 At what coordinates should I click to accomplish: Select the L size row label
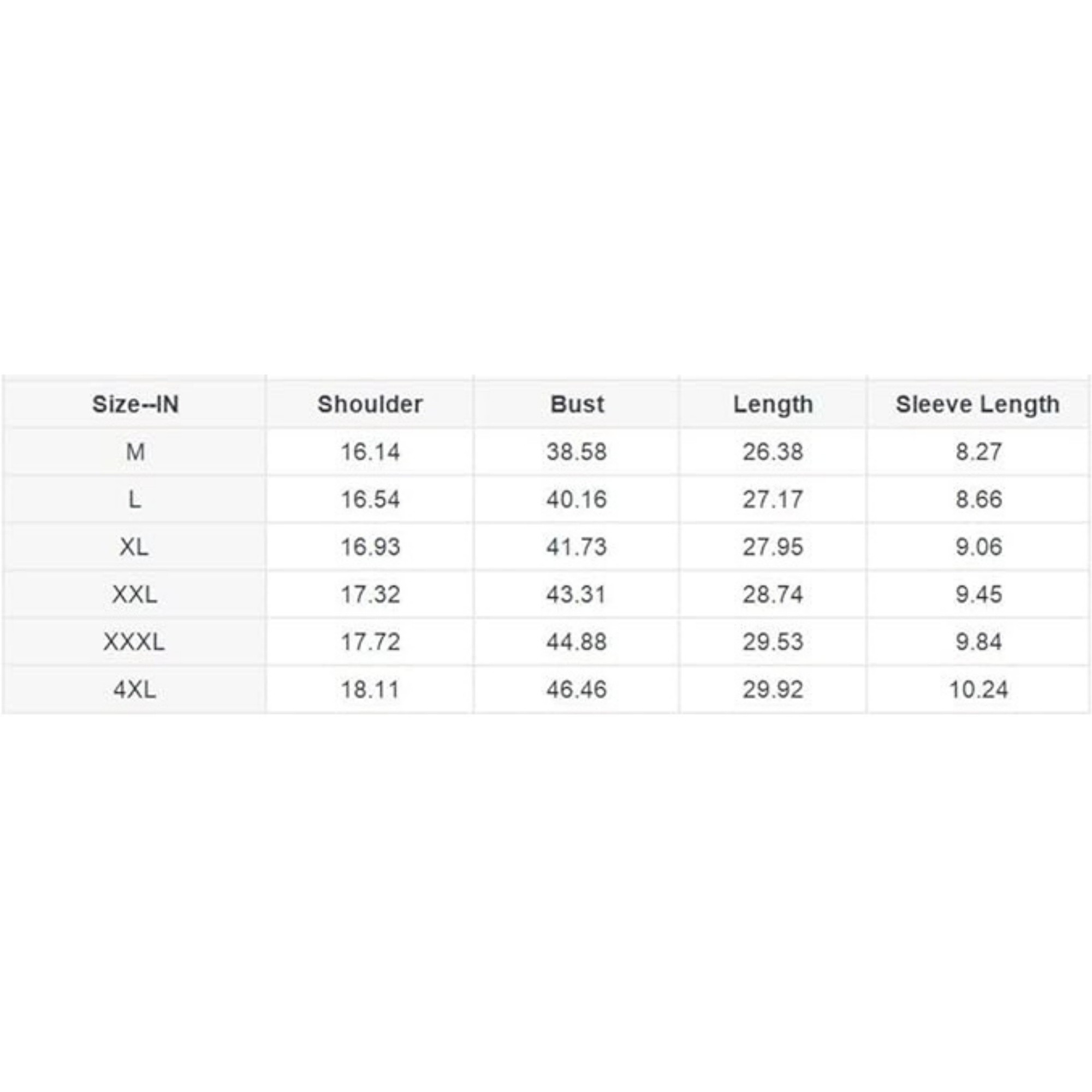(134, 499)
